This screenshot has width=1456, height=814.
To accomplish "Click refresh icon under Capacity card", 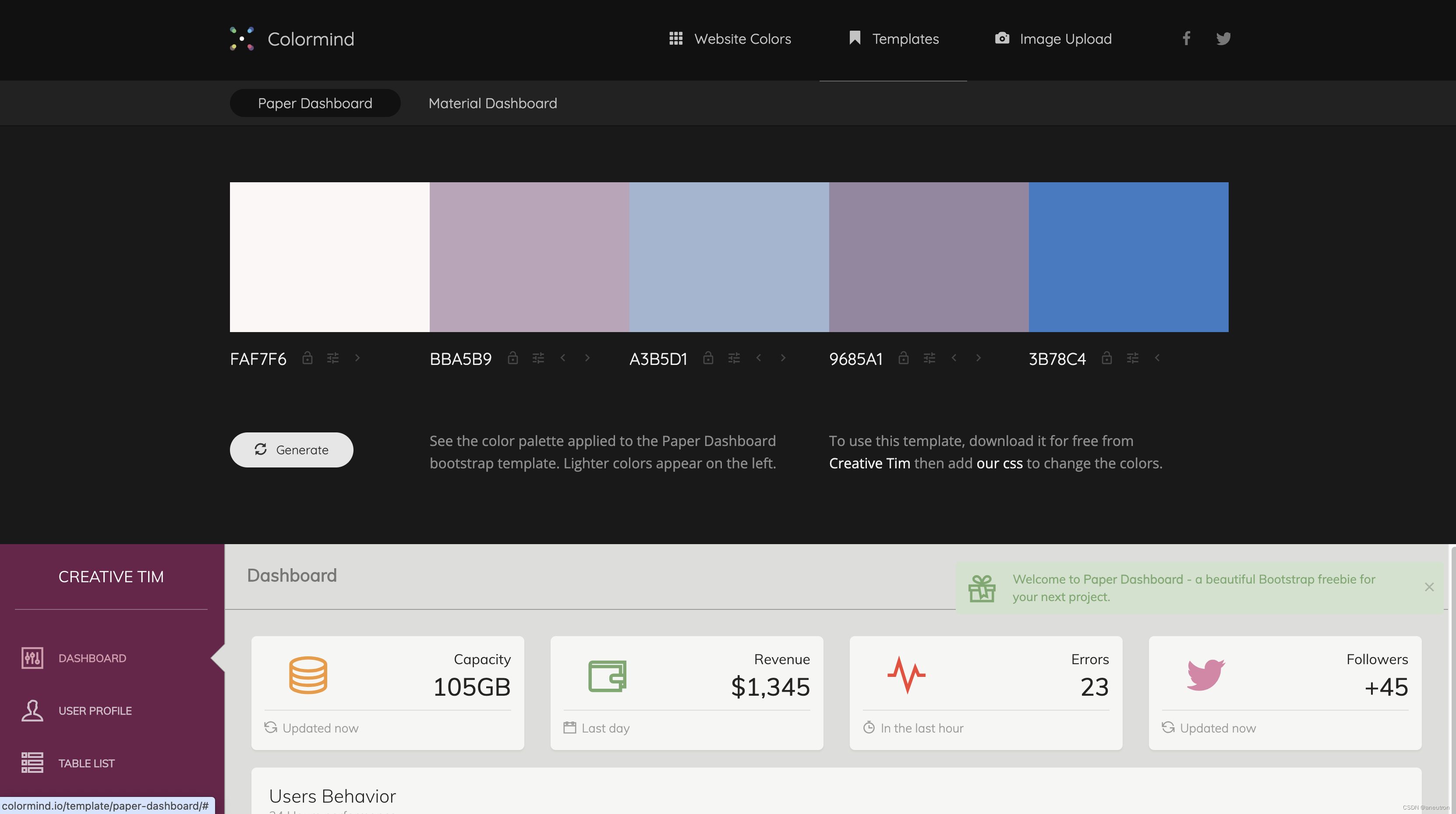I will coord(271,728).
